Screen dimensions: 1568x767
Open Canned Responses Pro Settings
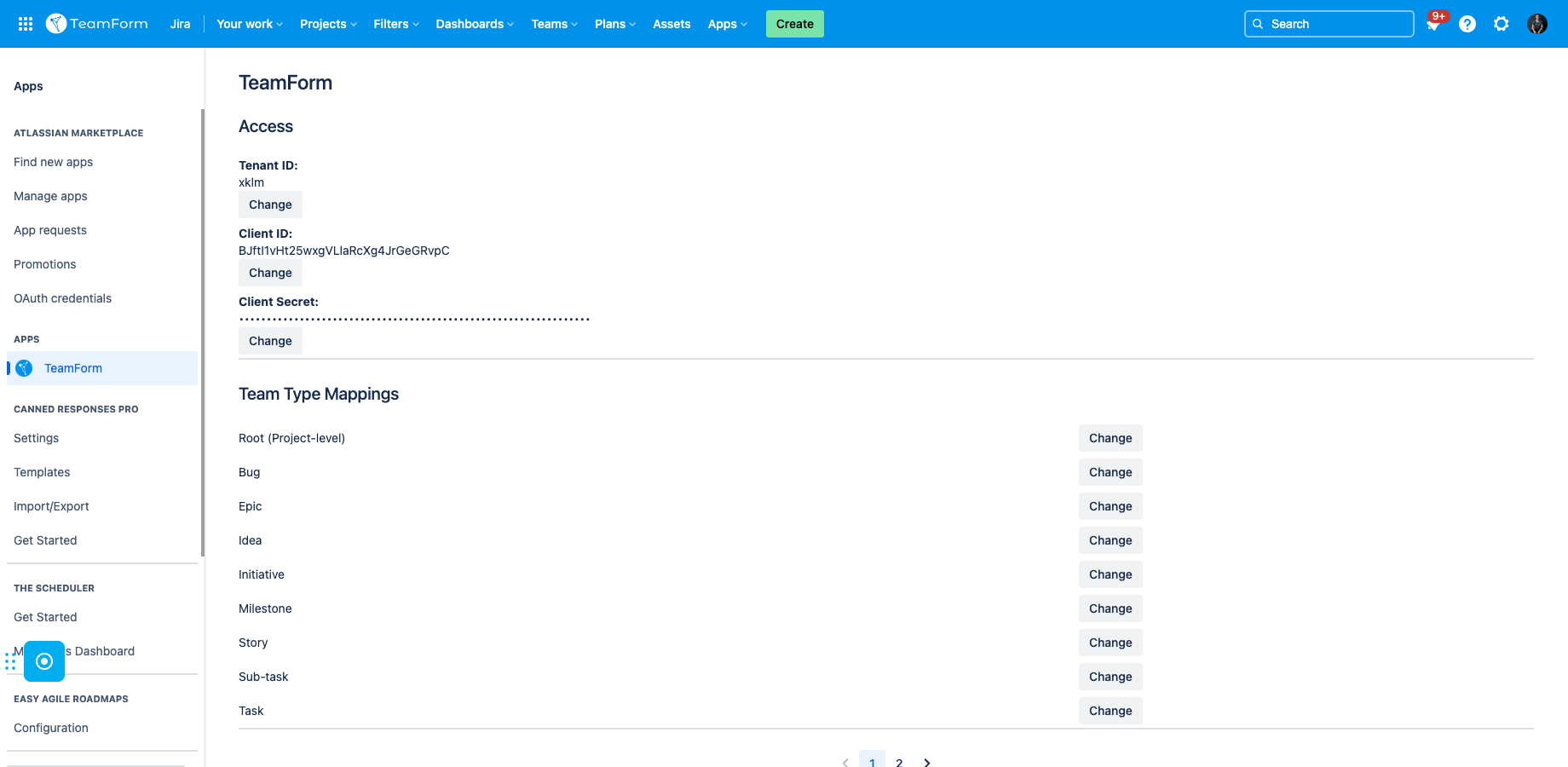pyautogui.click(x=37, y=438)
